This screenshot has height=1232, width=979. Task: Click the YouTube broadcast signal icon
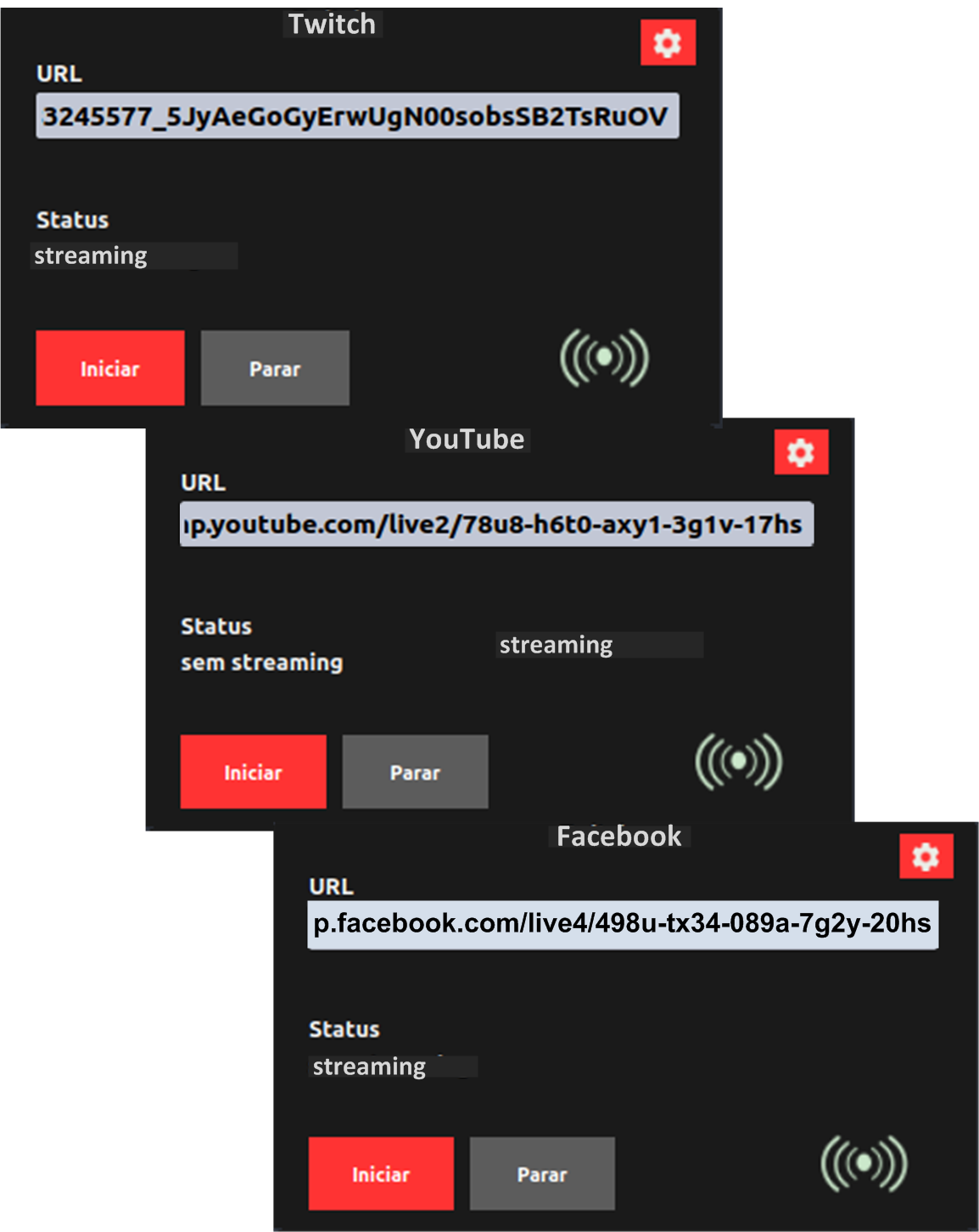tap(738, 761)
